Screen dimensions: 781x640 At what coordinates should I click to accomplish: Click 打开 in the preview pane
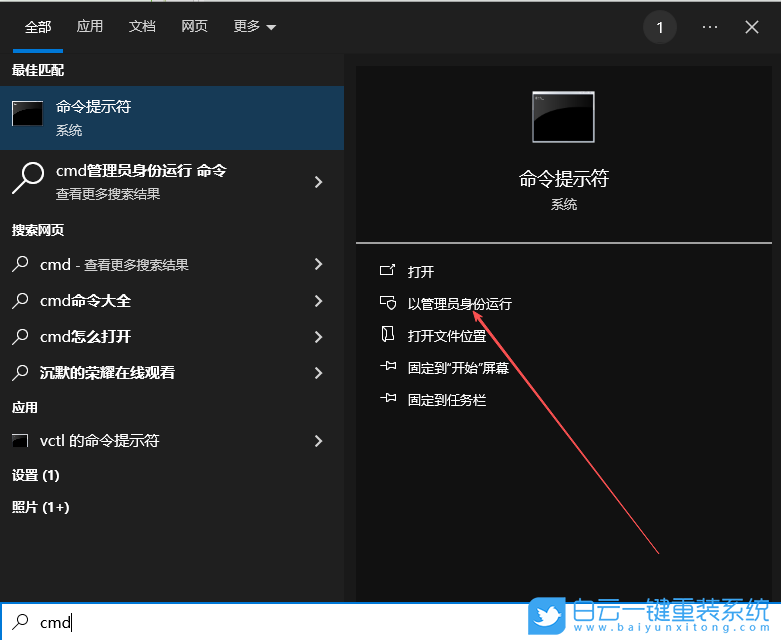tap(421, 272)
